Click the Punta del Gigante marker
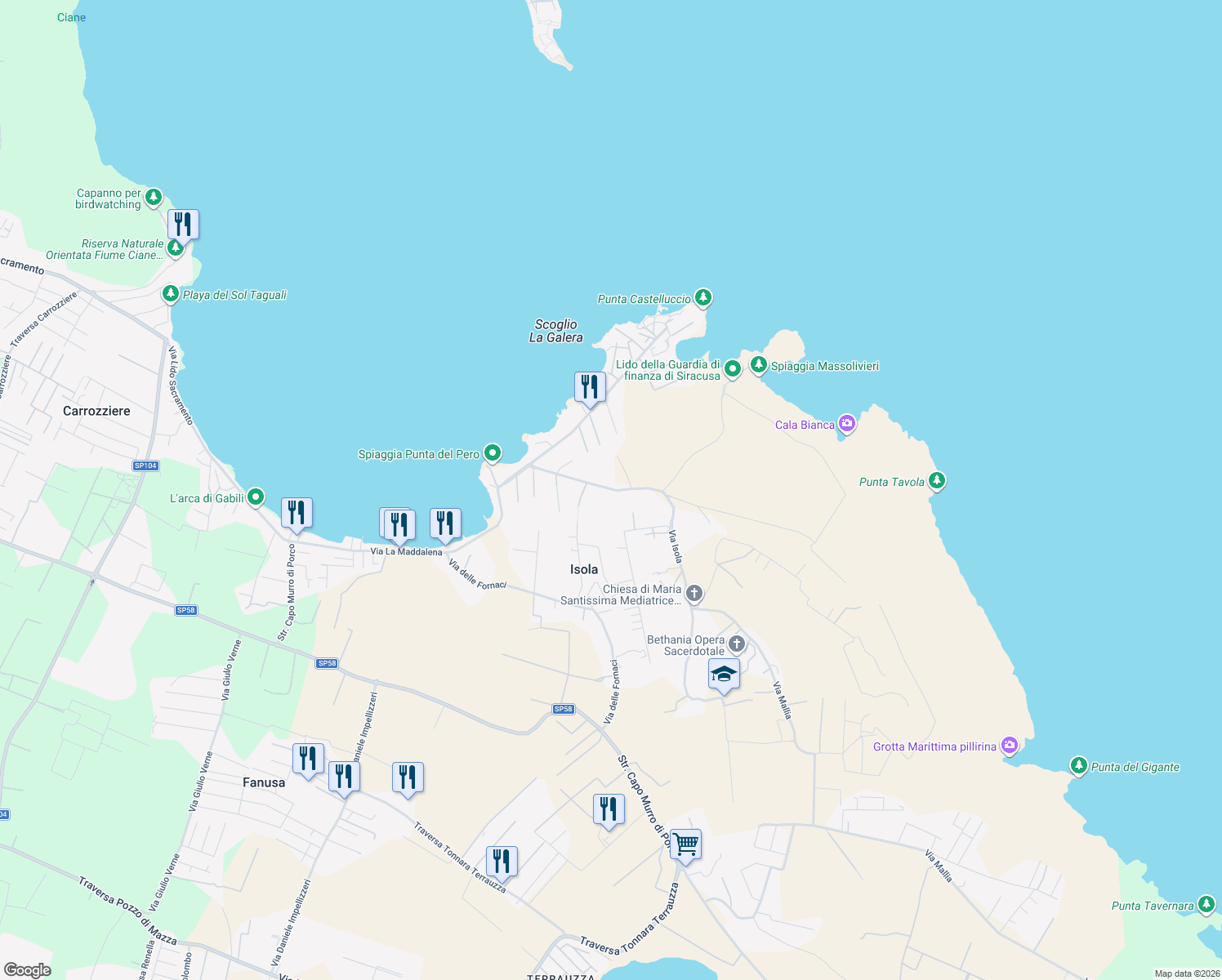 [1078, 767]
